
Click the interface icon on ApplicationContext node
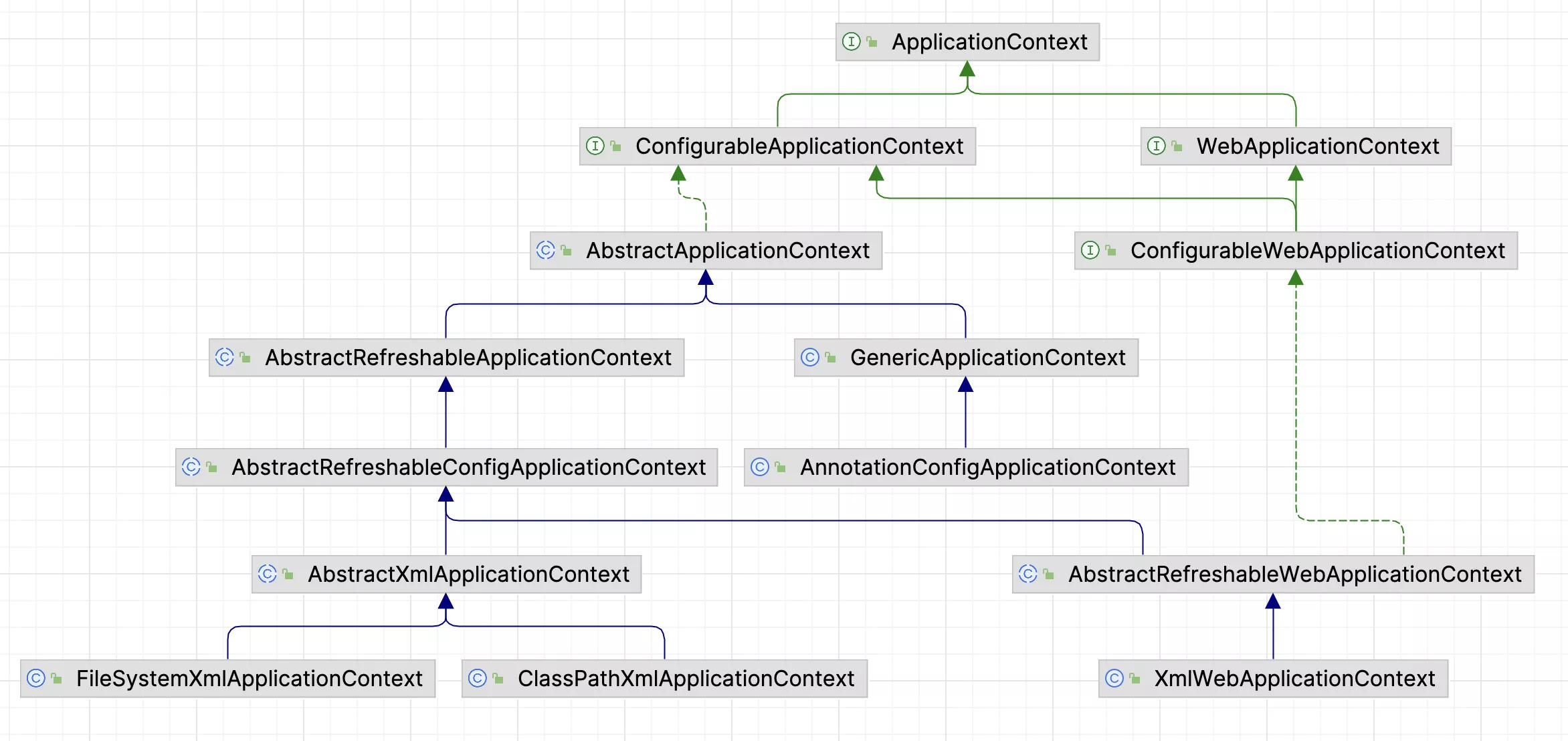851,41
